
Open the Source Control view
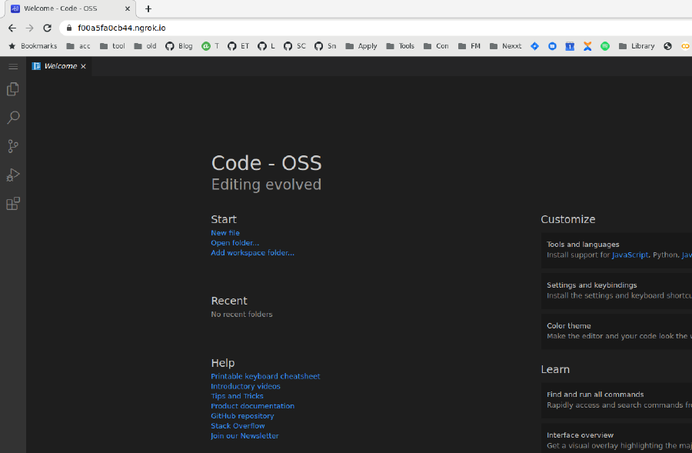(13, 146)
